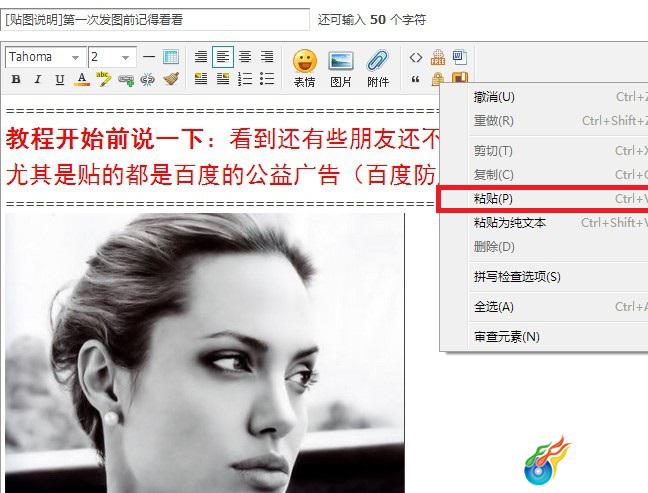
Task: Open the Tahoma font dropdown
Action: [45, 57]
